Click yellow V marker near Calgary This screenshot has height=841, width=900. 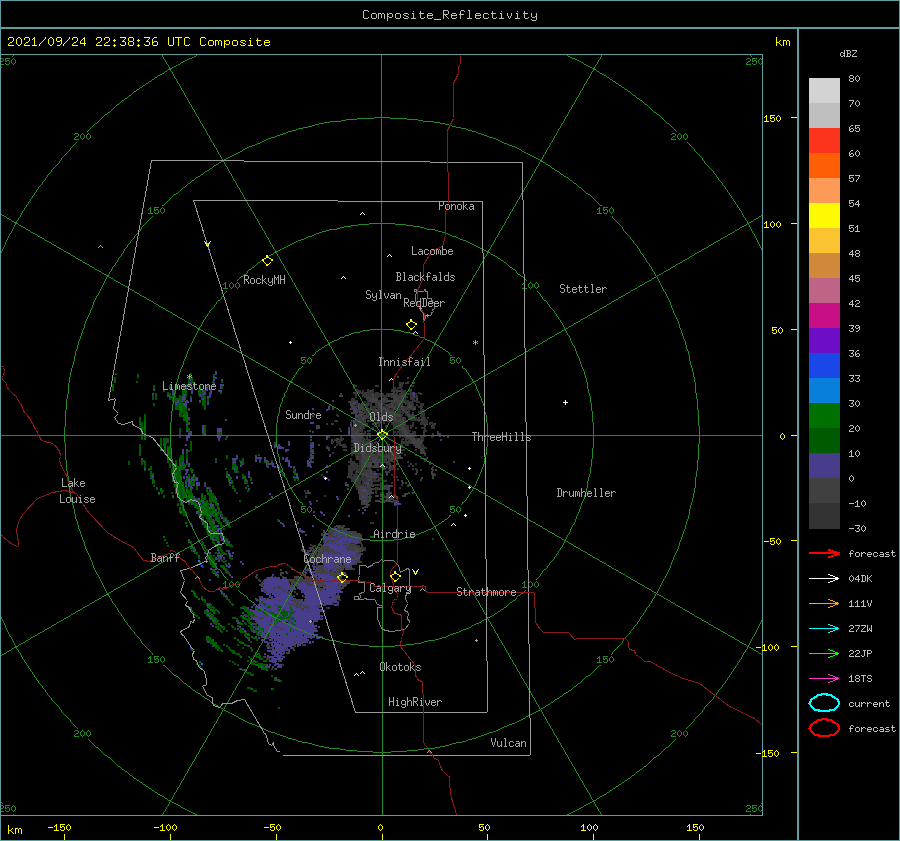416,572
